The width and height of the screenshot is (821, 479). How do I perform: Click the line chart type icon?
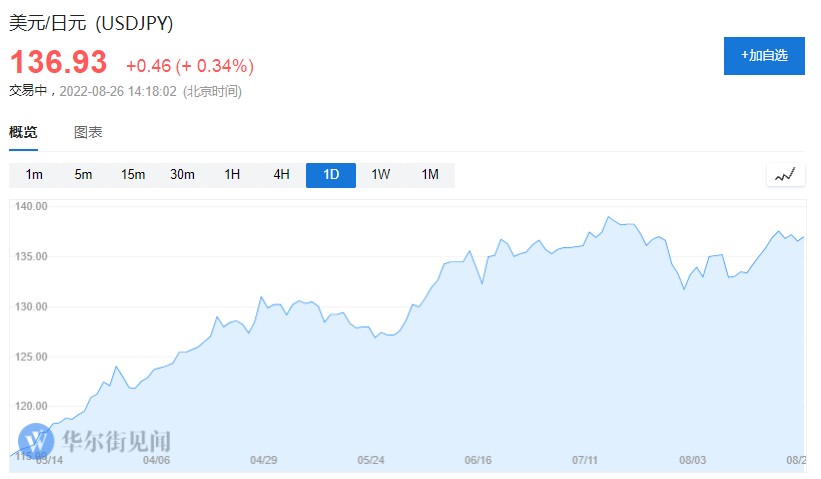pyautogui.click(x=785, y=175)
